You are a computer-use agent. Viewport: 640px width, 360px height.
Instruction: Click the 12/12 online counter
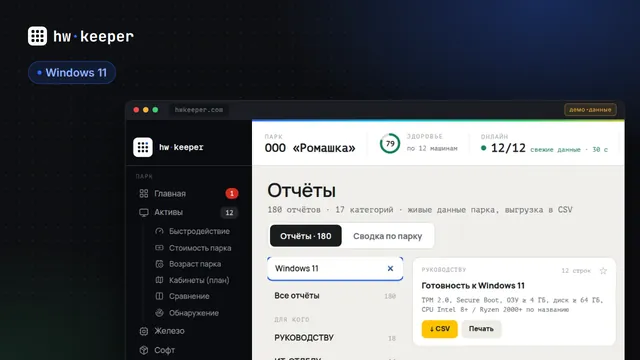[x=508, y=148]
